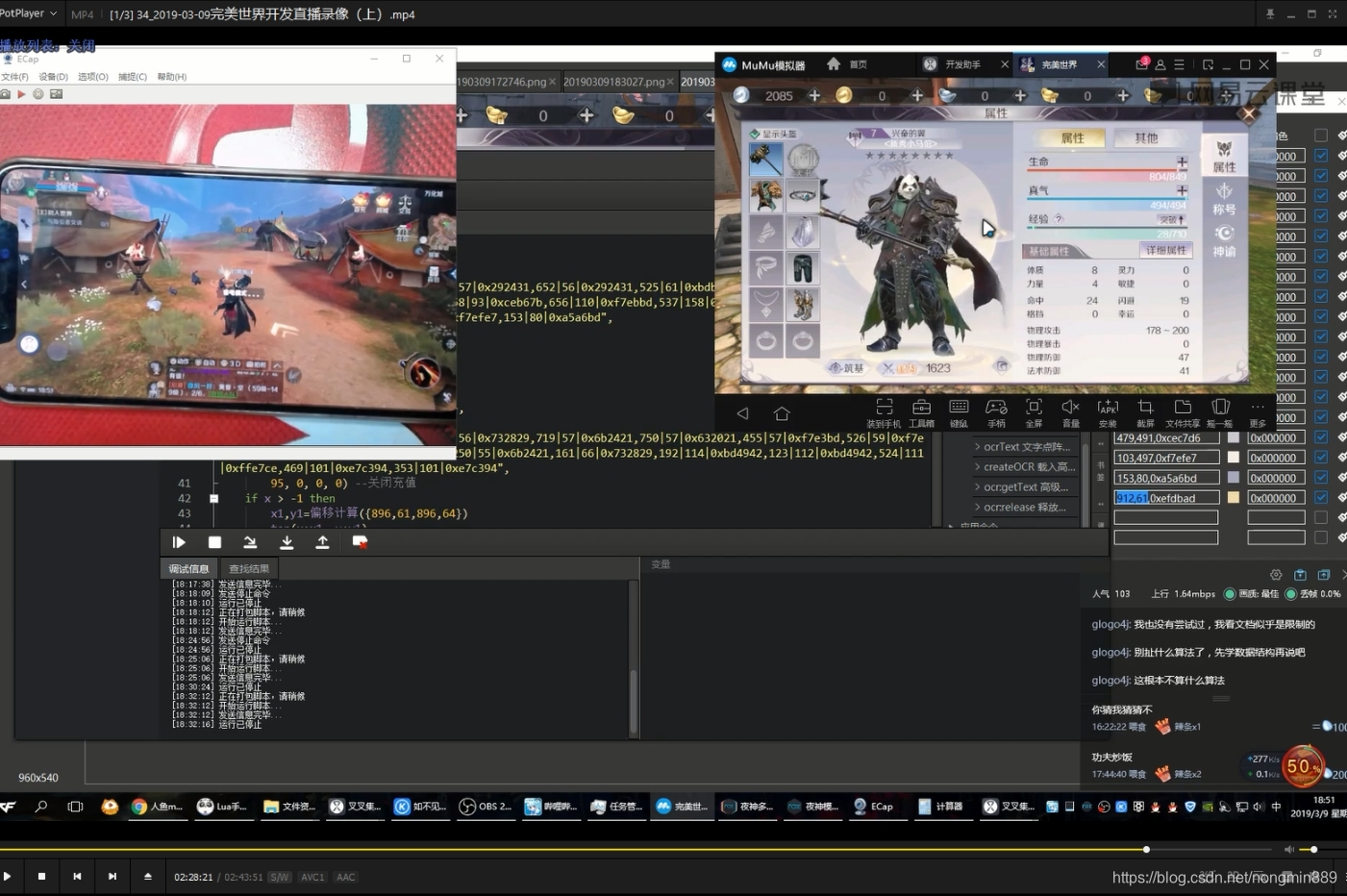
Task: Click the debugger run/continue icon
Action: click(x=179, y=542)
